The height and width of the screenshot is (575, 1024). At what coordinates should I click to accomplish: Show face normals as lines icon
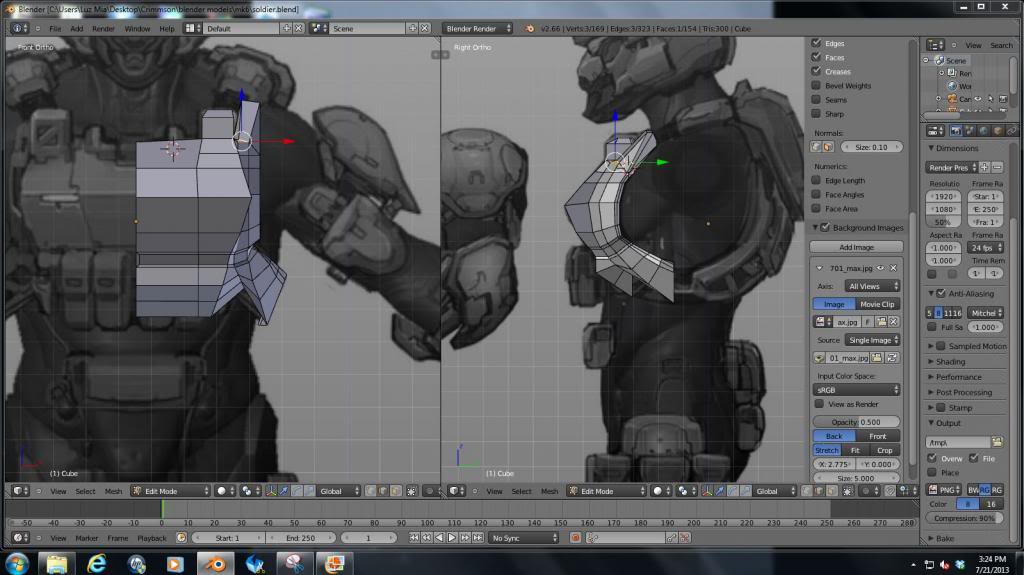pyautogui.click(x=828, y=147)
